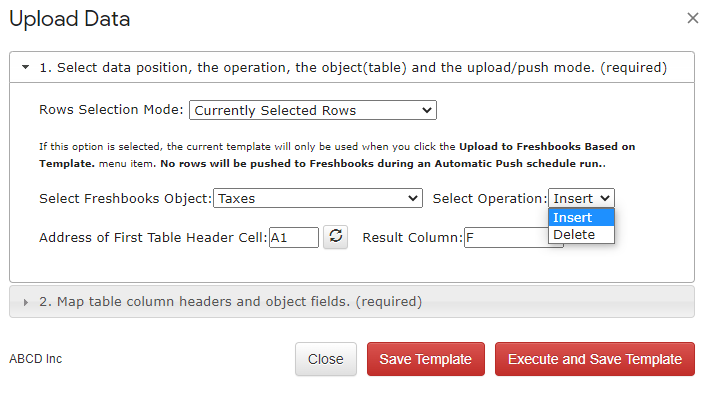This screenshot has width=706, height=403.
Task: Close the Upload Data dialog with X
Action: point(692,18)
